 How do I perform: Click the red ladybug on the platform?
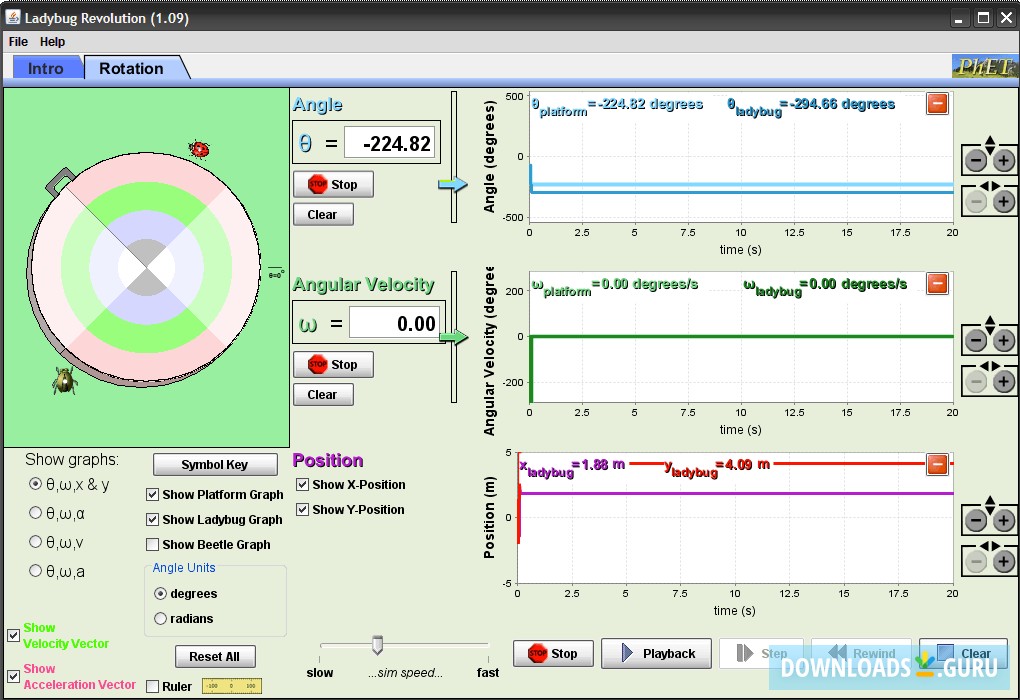[199, 150]
